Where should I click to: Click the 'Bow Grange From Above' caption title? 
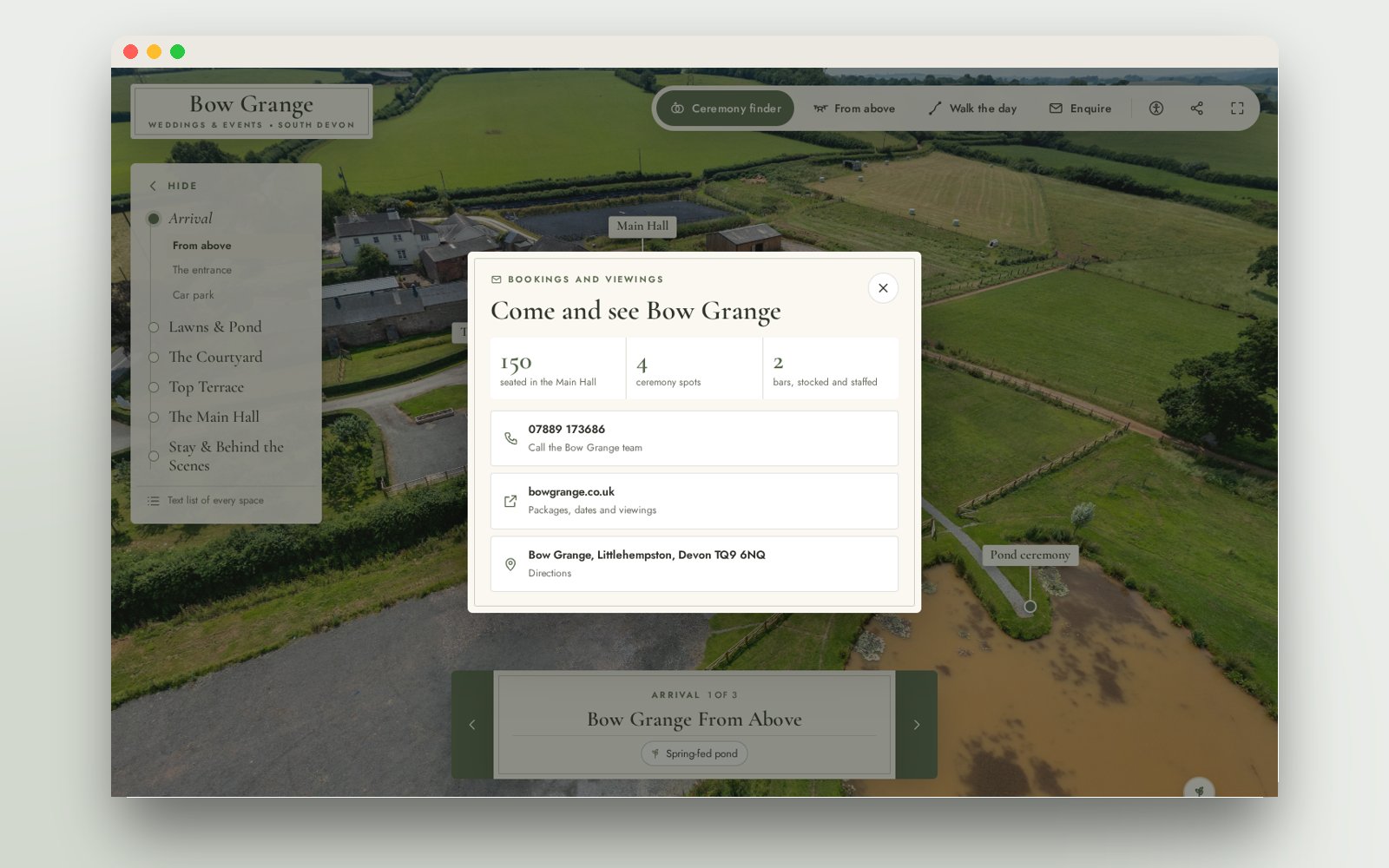coord(694,720)
